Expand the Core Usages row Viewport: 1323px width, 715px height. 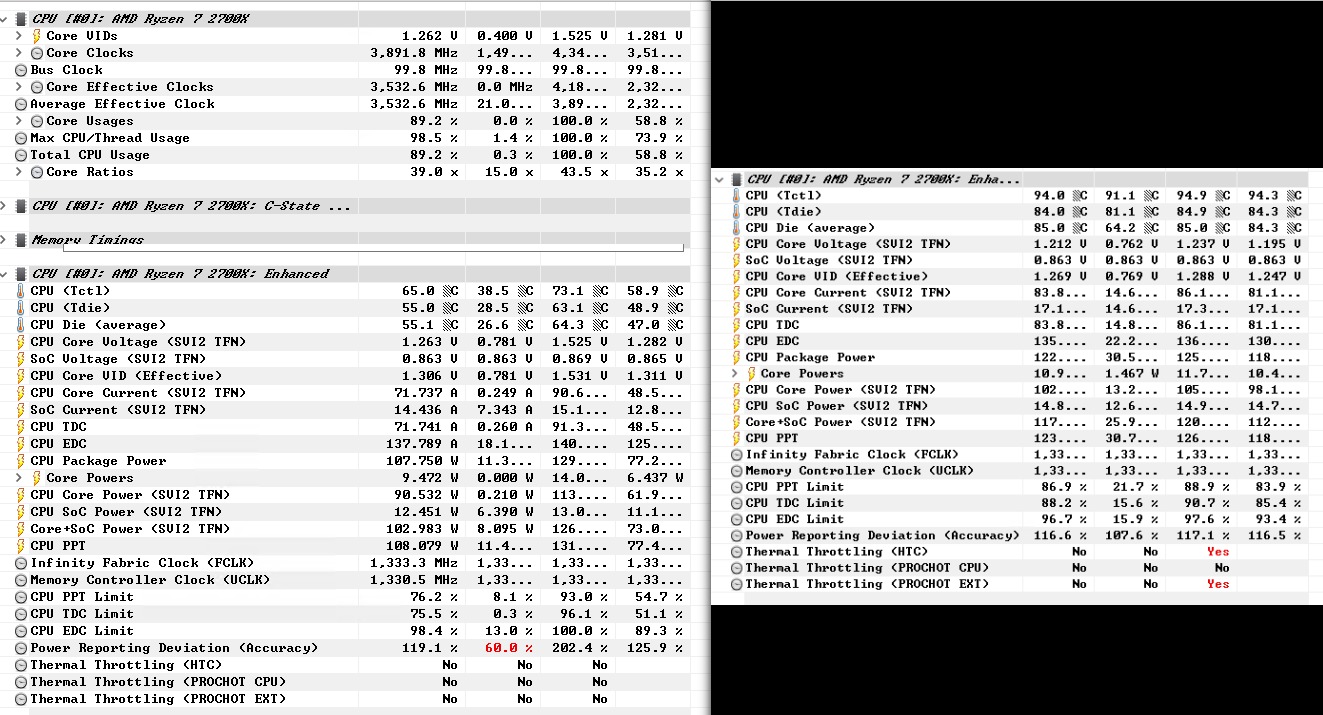19,121
